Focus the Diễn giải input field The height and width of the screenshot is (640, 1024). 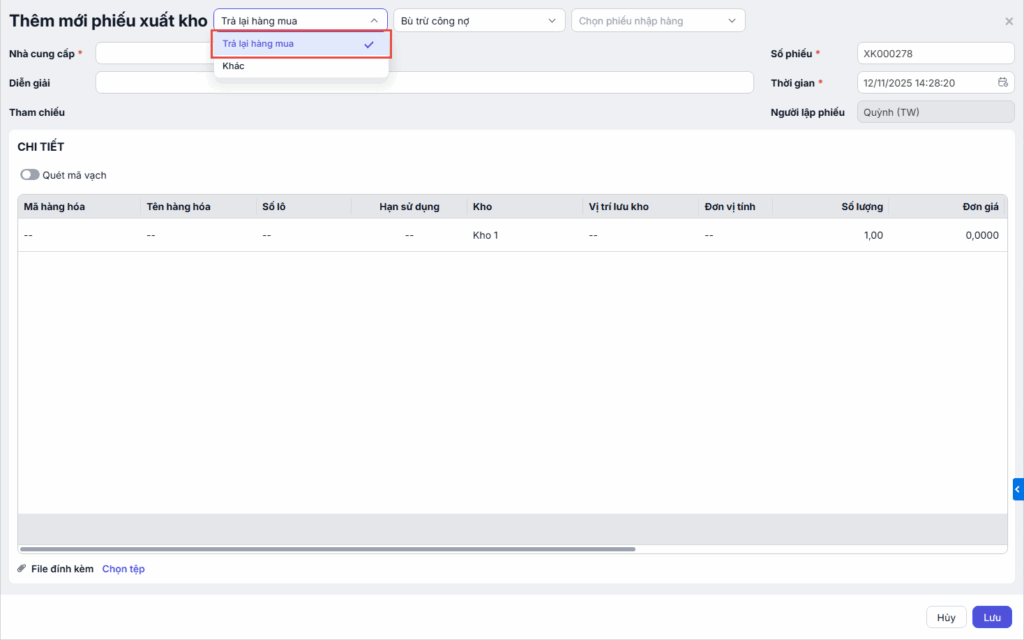pyautogui.click(x=424, y=83)
